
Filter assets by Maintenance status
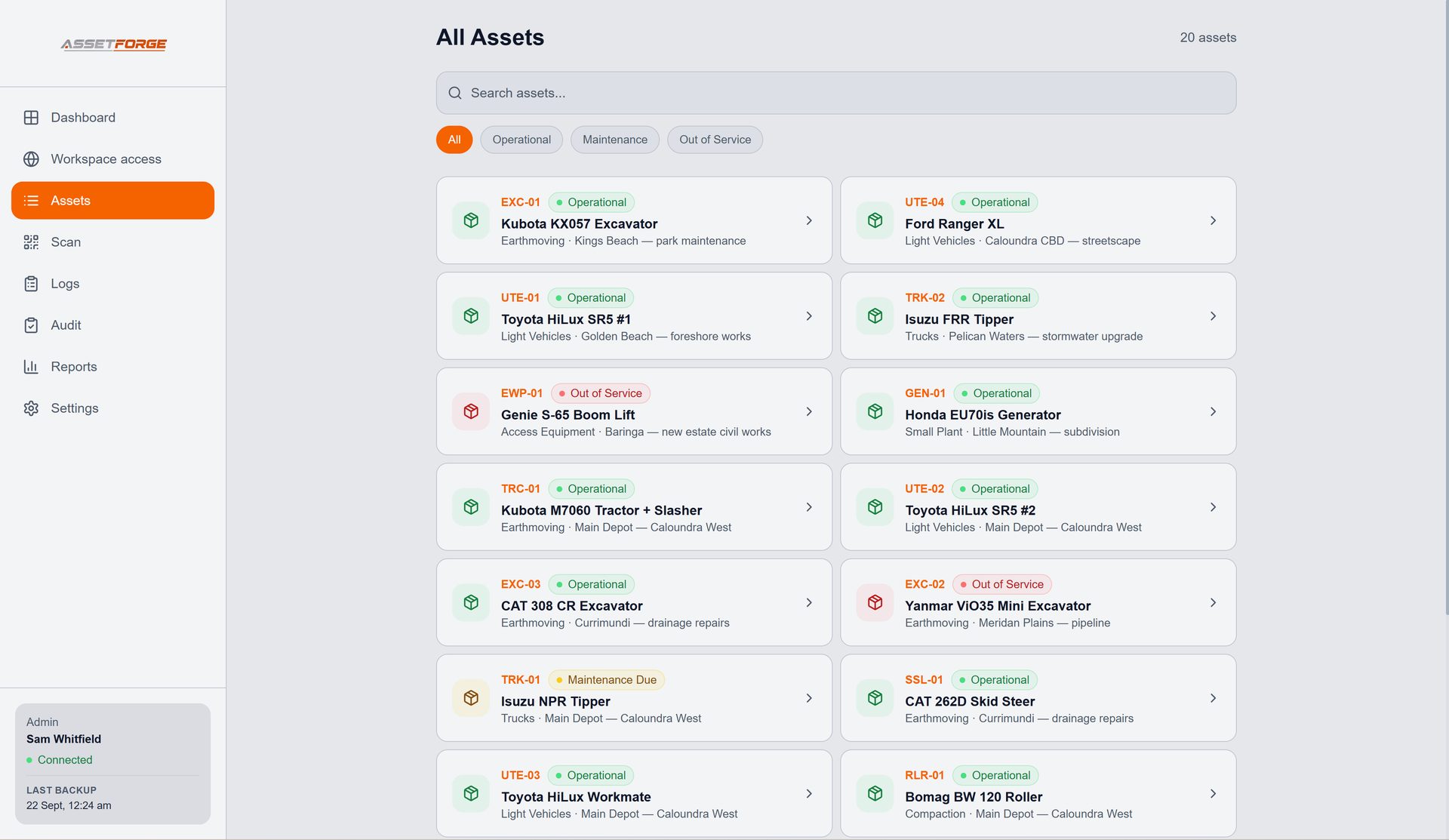point(615,140)
